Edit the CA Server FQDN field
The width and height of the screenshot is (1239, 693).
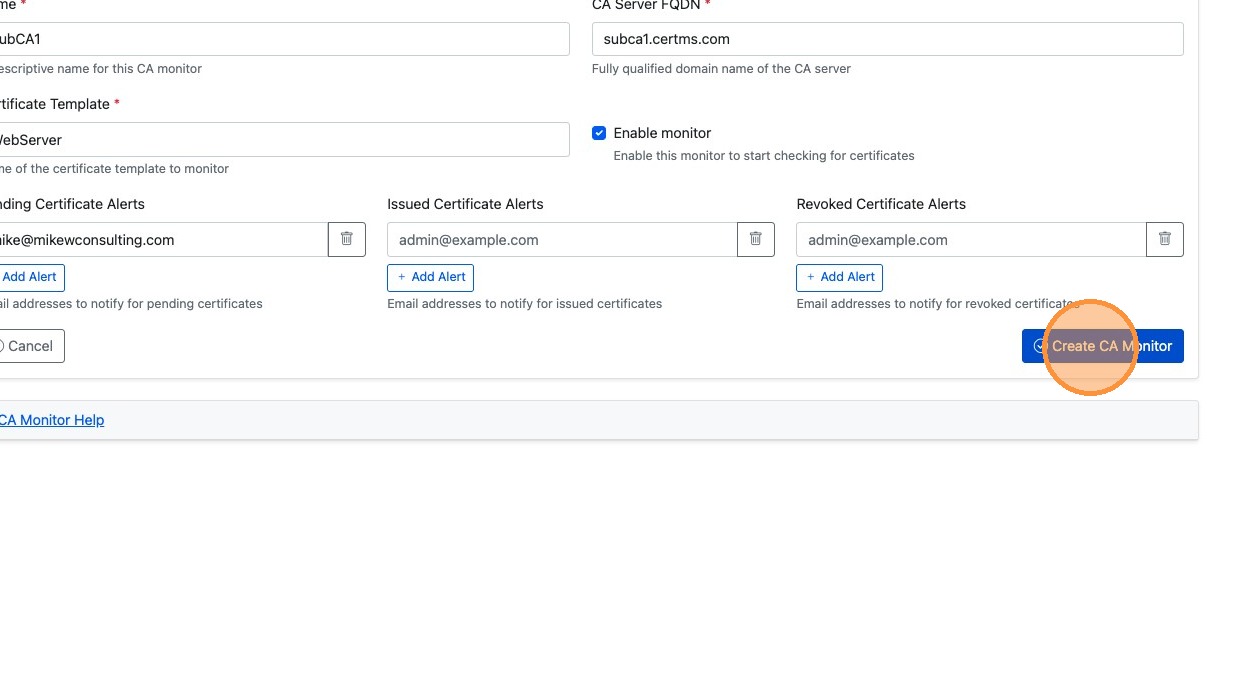(x=888, y=39)
